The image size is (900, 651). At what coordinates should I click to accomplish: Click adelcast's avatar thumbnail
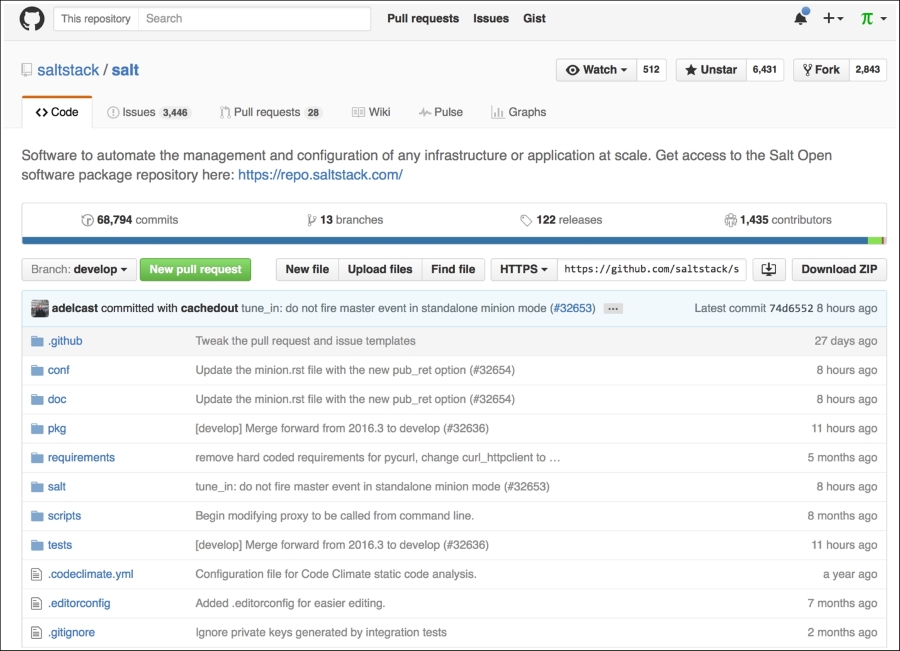point(40,308)
